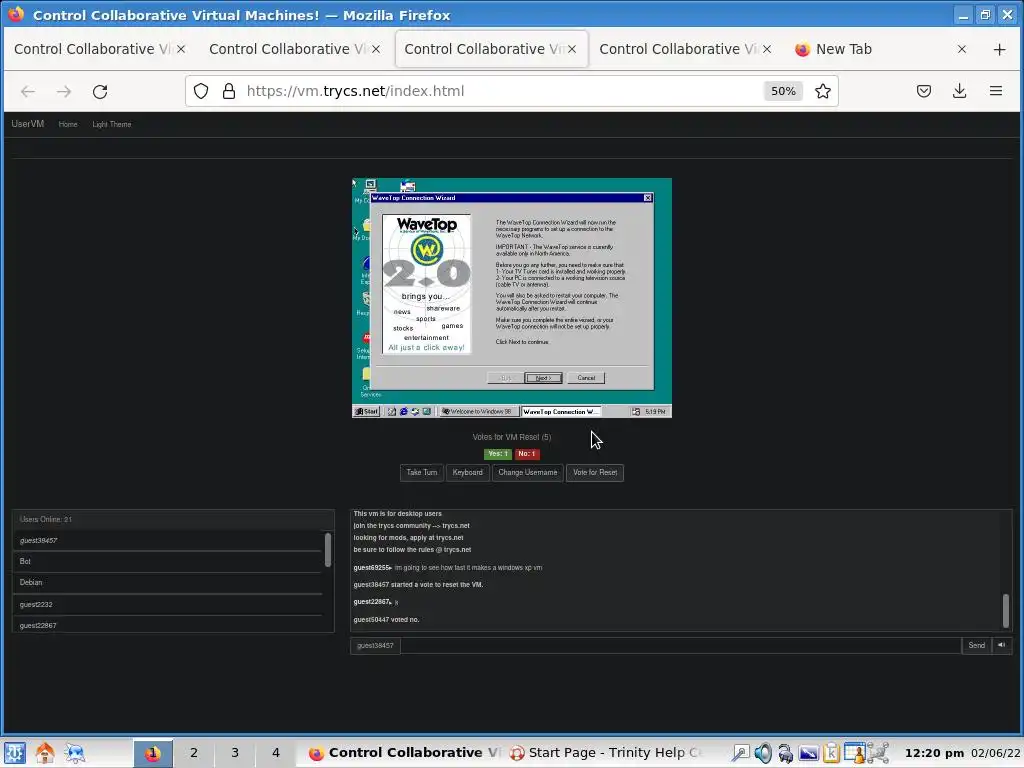Click magnifier search tray icon

pyautogui.click(x=740, y=753)
